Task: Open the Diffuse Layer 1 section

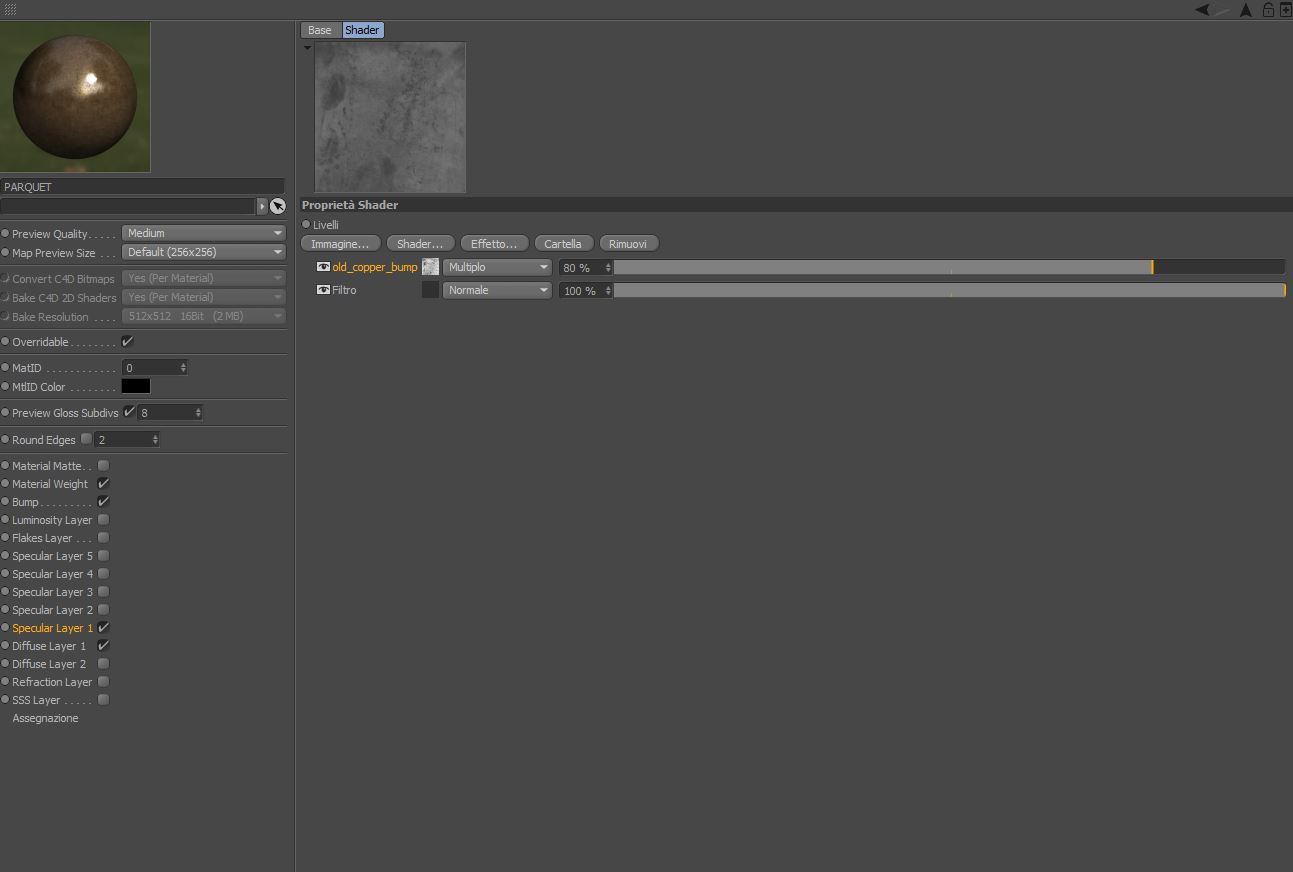Action: click(x=49, y=646)
